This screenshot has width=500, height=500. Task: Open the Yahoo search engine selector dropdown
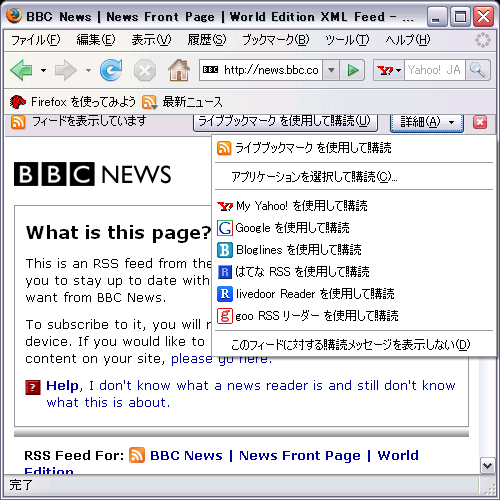pos(389,70)
